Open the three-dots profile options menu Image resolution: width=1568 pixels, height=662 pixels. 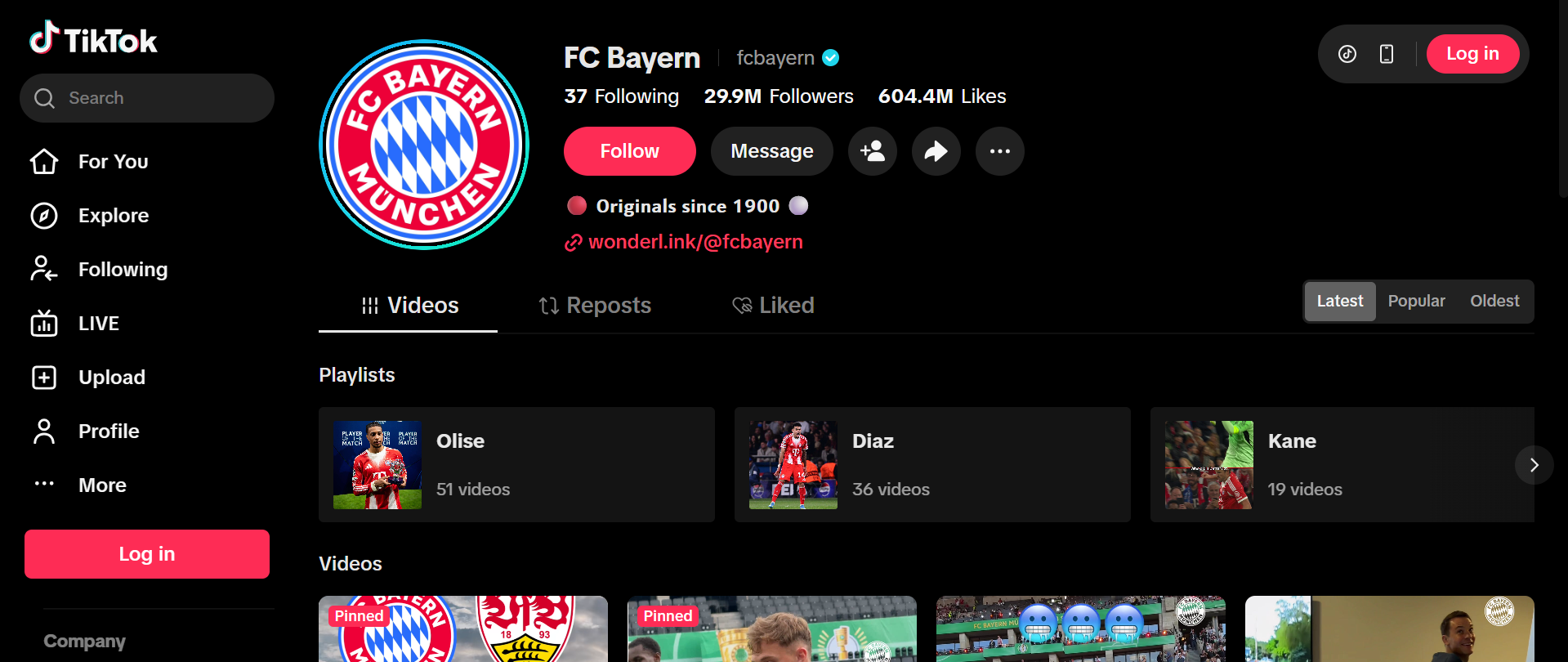(1000, 151)
